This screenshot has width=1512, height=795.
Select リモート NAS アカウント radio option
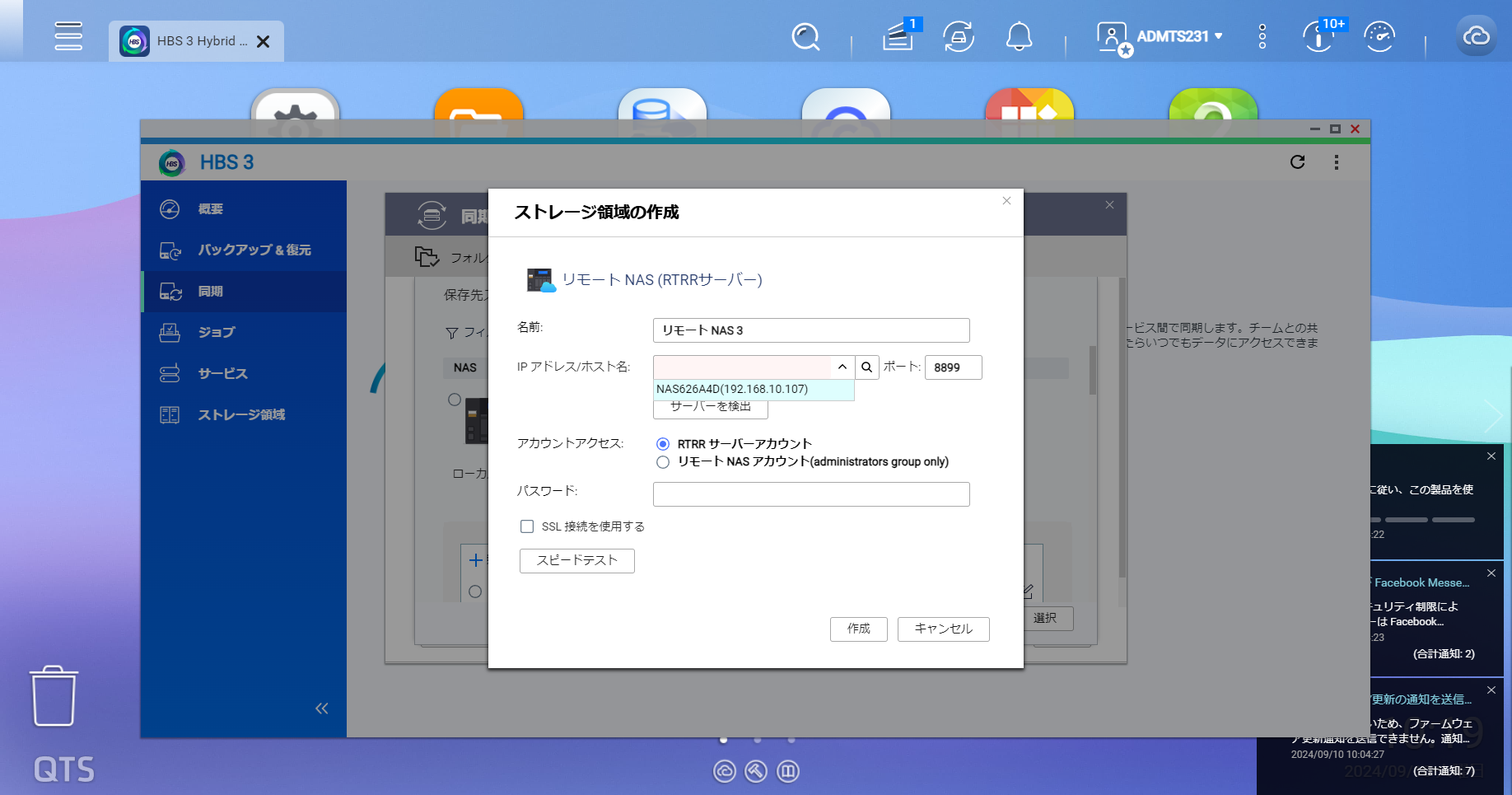click(663, 462)
